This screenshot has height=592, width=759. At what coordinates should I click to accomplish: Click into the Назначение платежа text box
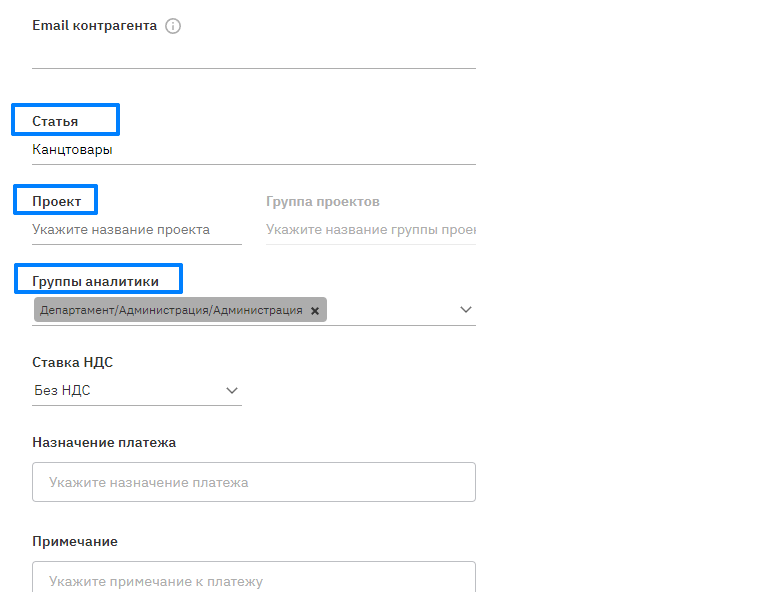click(253, 482)
